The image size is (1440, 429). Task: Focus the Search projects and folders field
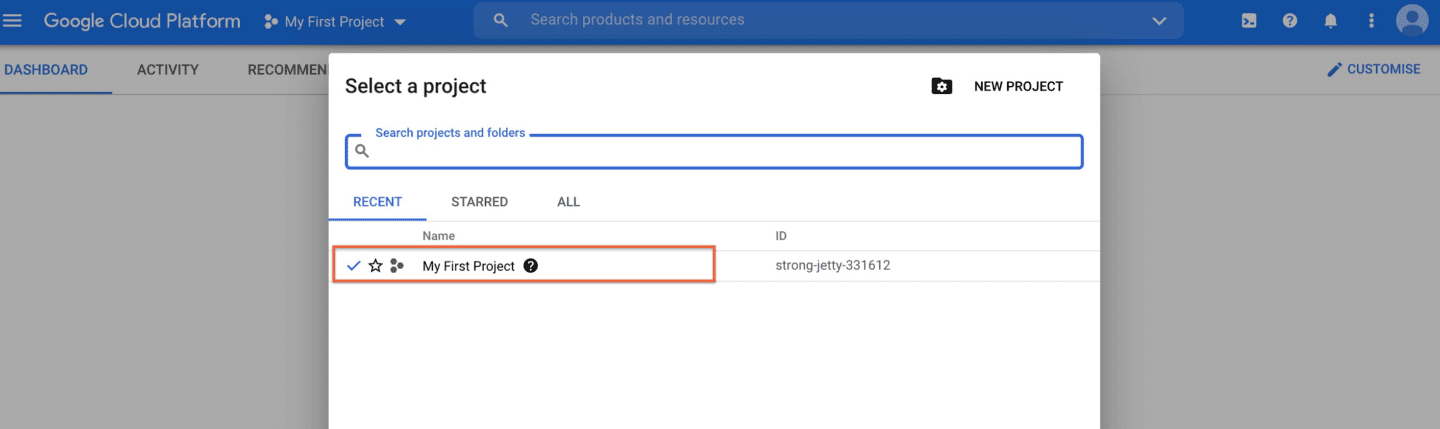tap(714, 151)
